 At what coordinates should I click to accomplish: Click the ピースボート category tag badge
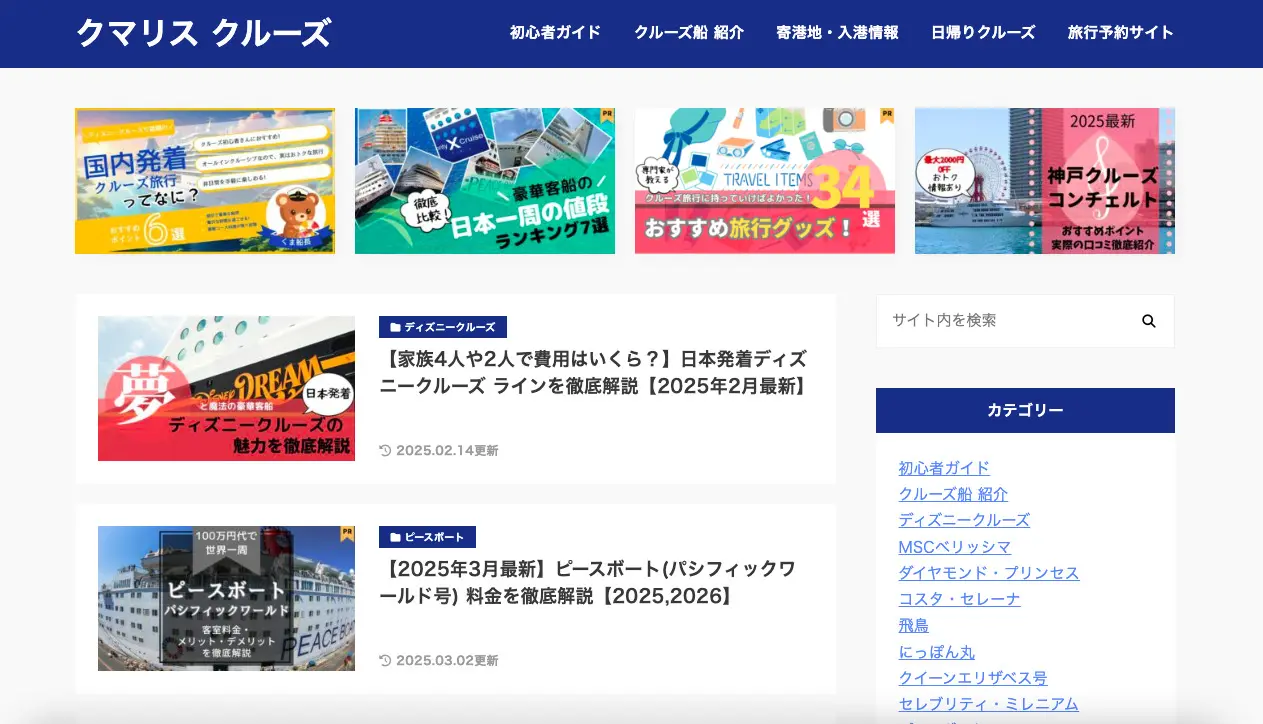tap(427, 537)
